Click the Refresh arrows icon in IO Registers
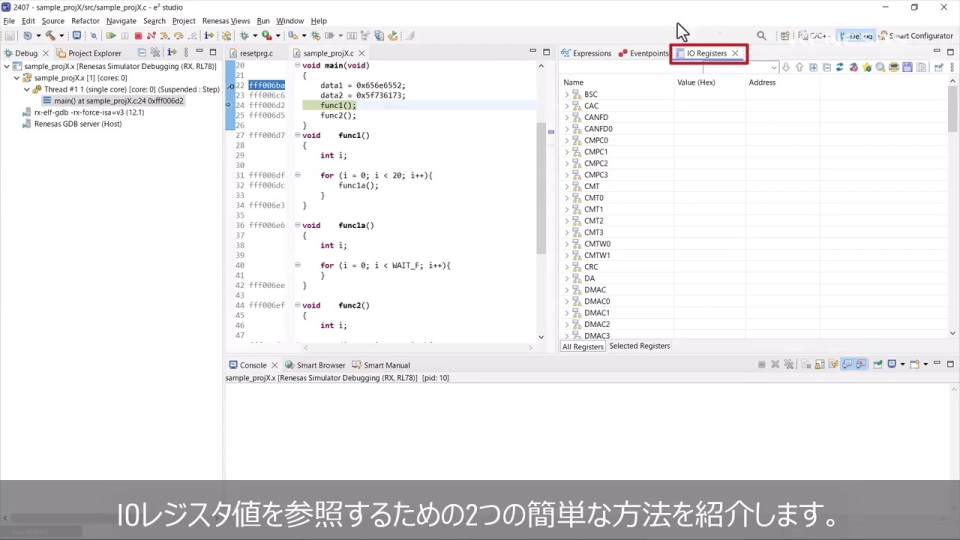 click(839, 67)
